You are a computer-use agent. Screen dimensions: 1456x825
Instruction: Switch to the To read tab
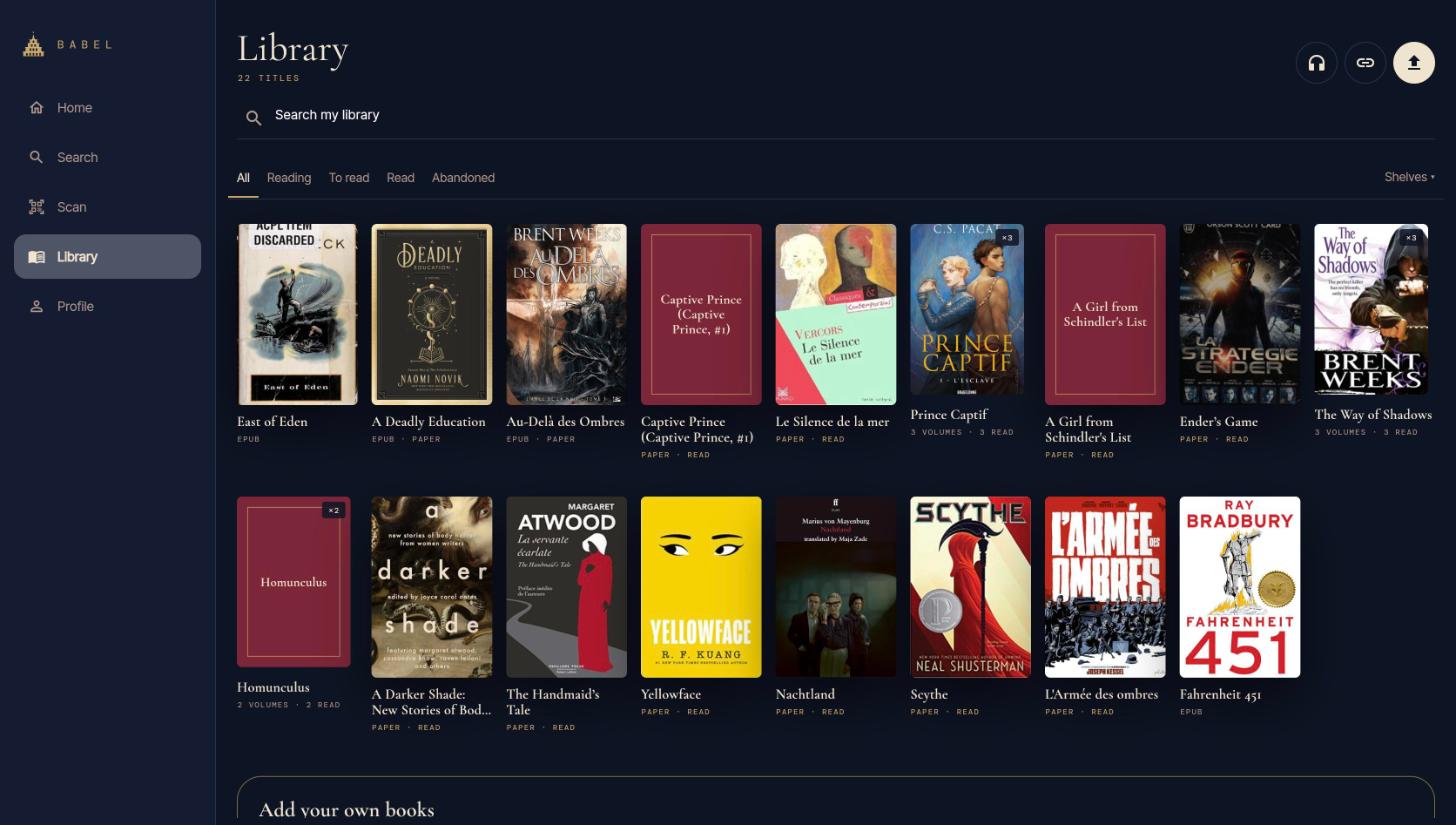coord(349,178)
